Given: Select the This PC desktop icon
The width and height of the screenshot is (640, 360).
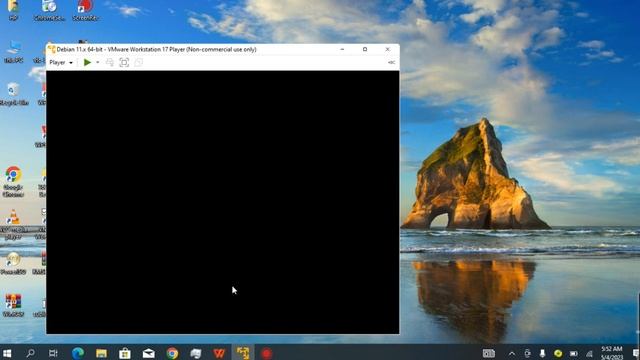Looking at the screenshot, I should 13,52.
